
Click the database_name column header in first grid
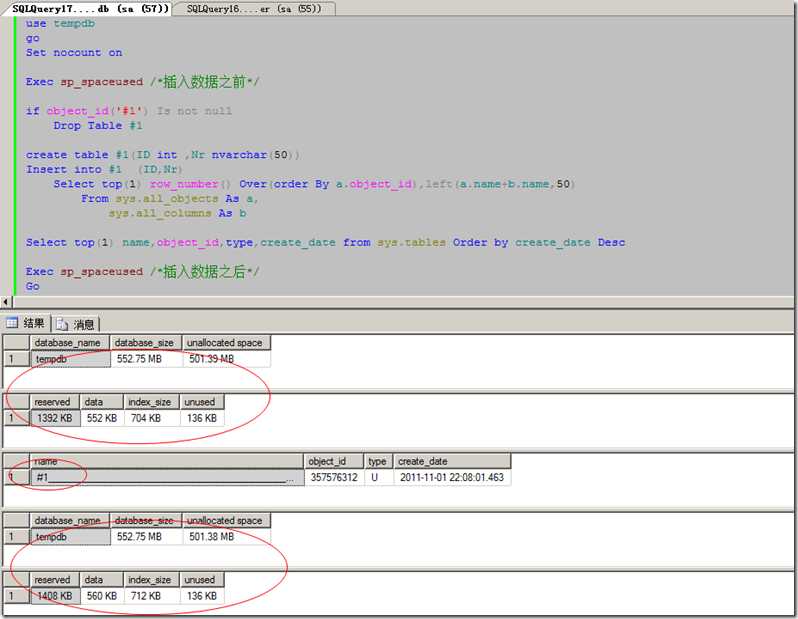point(68,343)
